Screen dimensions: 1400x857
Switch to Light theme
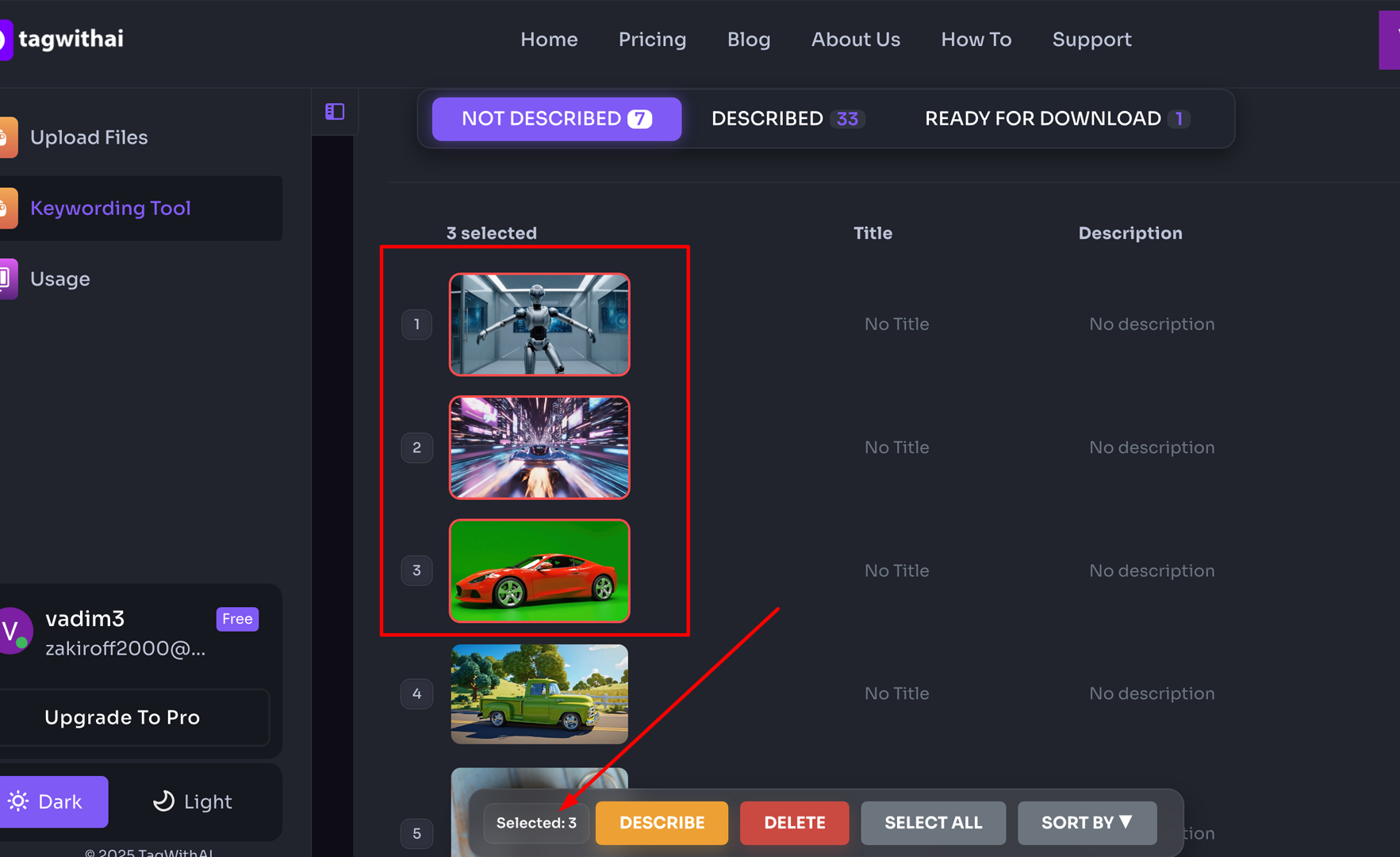tap(193, 801)
